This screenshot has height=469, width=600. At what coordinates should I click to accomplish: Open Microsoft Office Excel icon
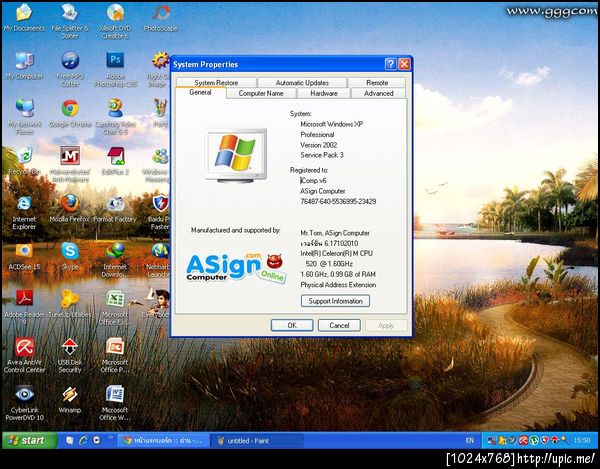(115, 307)
